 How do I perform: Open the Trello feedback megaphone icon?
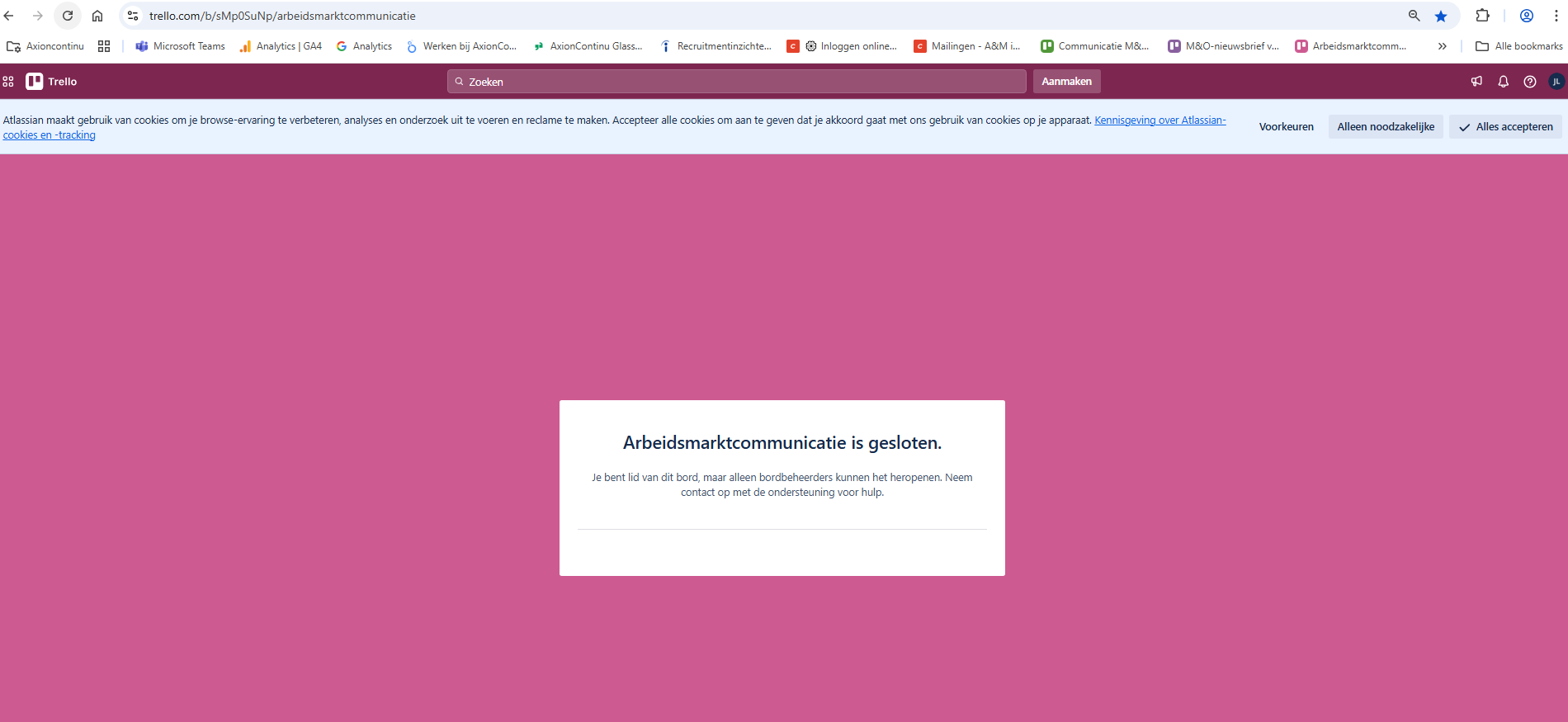tap(1476, 82)
